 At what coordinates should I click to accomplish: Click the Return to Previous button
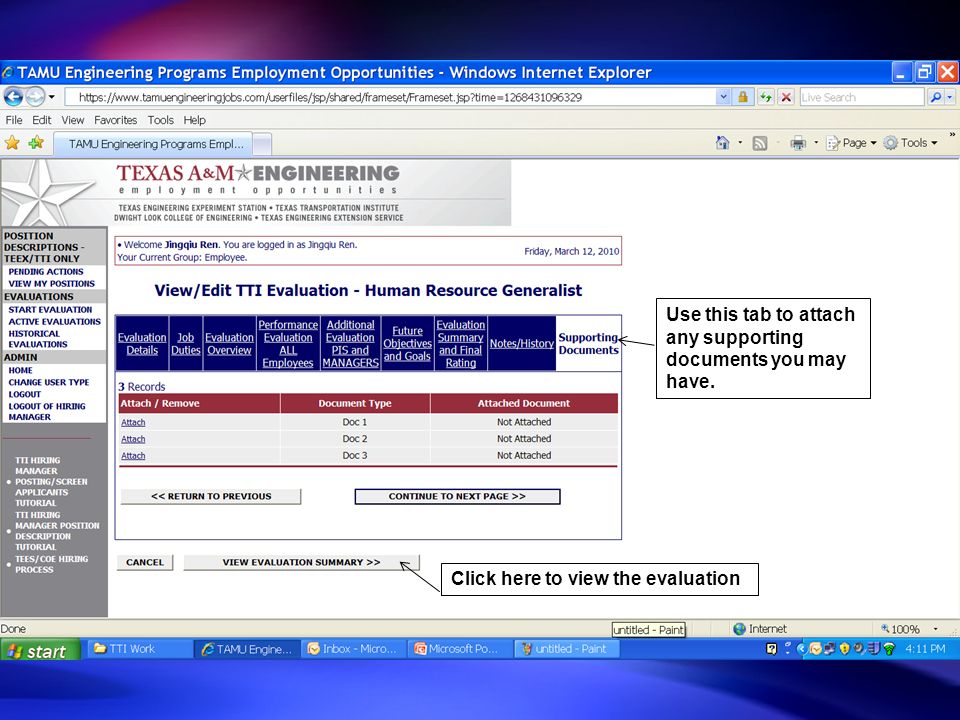pyautogui.click(x=211, y=497)
